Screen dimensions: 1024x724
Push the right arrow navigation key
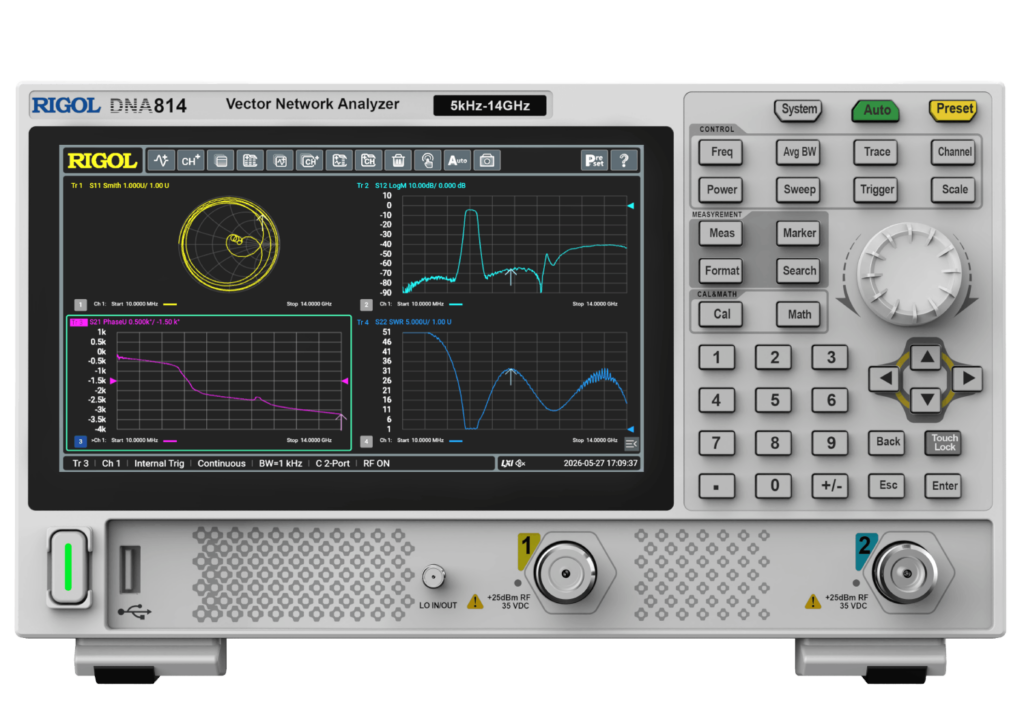pos(968,378)
